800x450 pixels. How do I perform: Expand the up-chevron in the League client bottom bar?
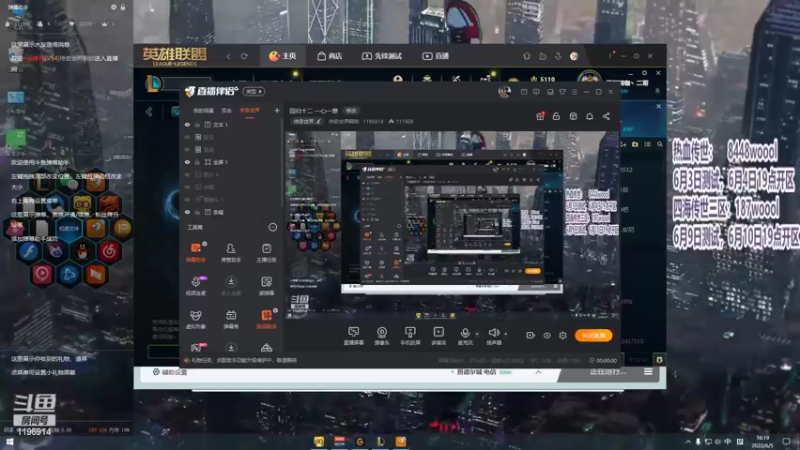(538, 372)
